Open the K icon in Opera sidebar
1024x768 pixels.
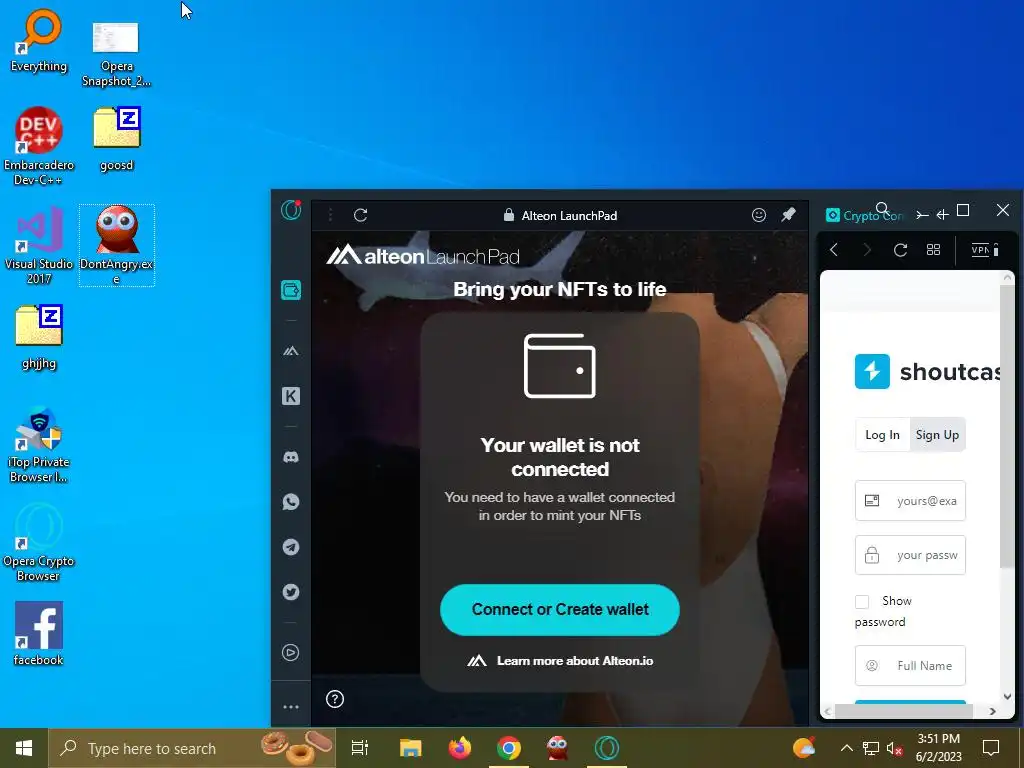point(291,396)
